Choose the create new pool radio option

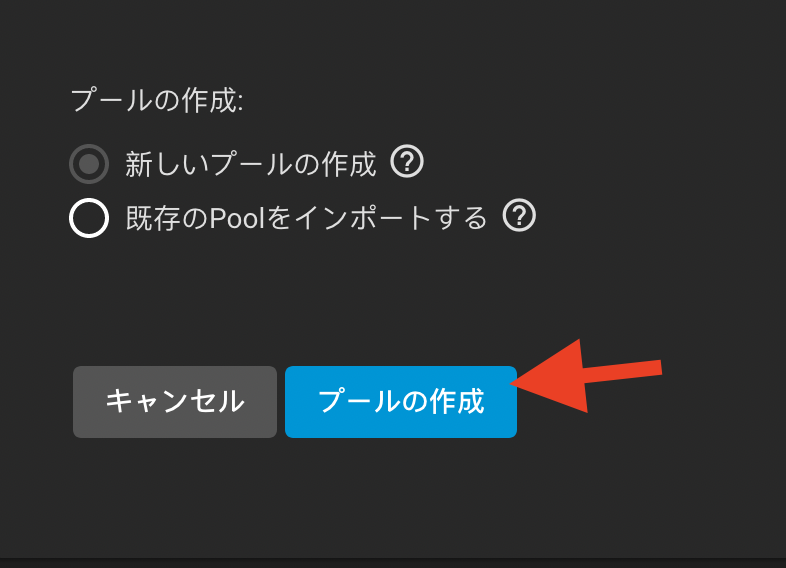pos(89,164)
